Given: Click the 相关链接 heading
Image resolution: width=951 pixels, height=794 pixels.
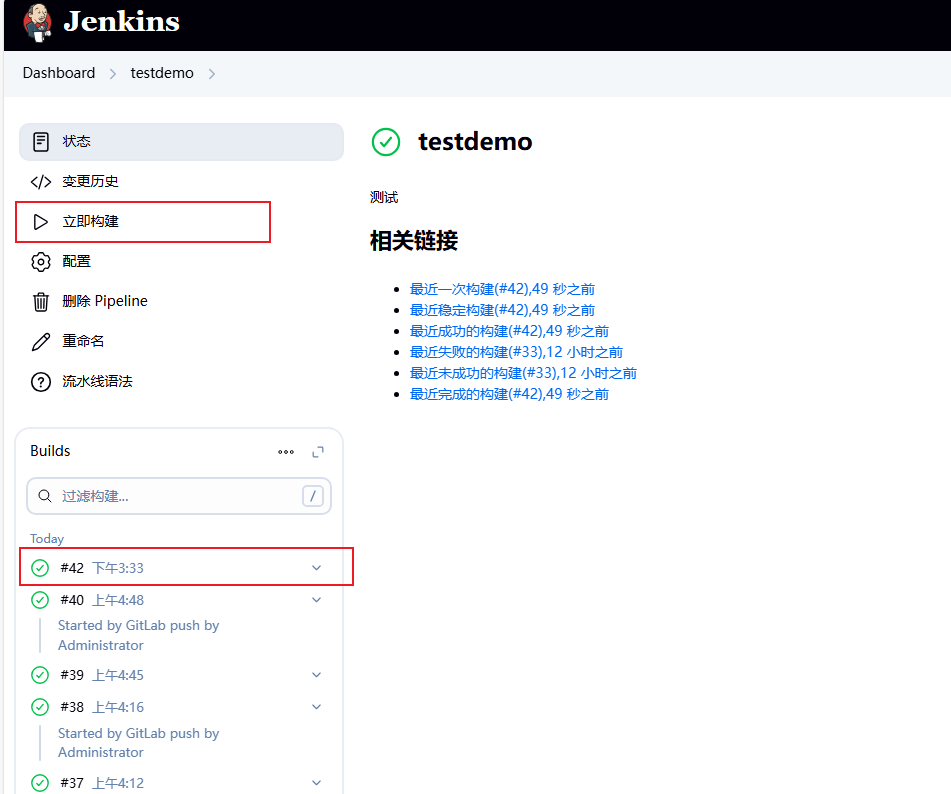Looking at the screenshot, I should [414, 241].
